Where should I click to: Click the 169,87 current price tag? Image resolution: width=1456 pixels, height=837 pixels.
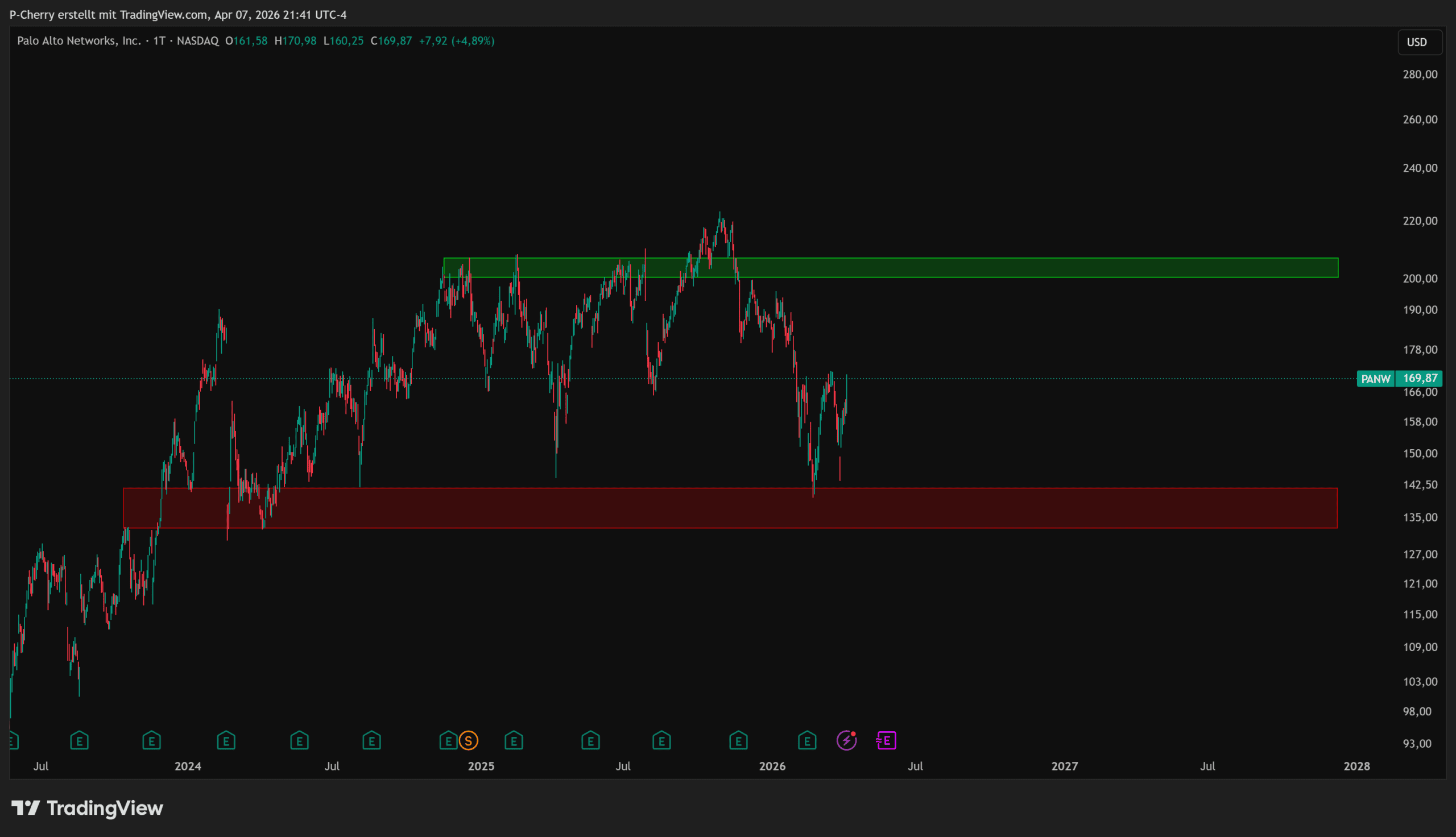[1420, 378]
